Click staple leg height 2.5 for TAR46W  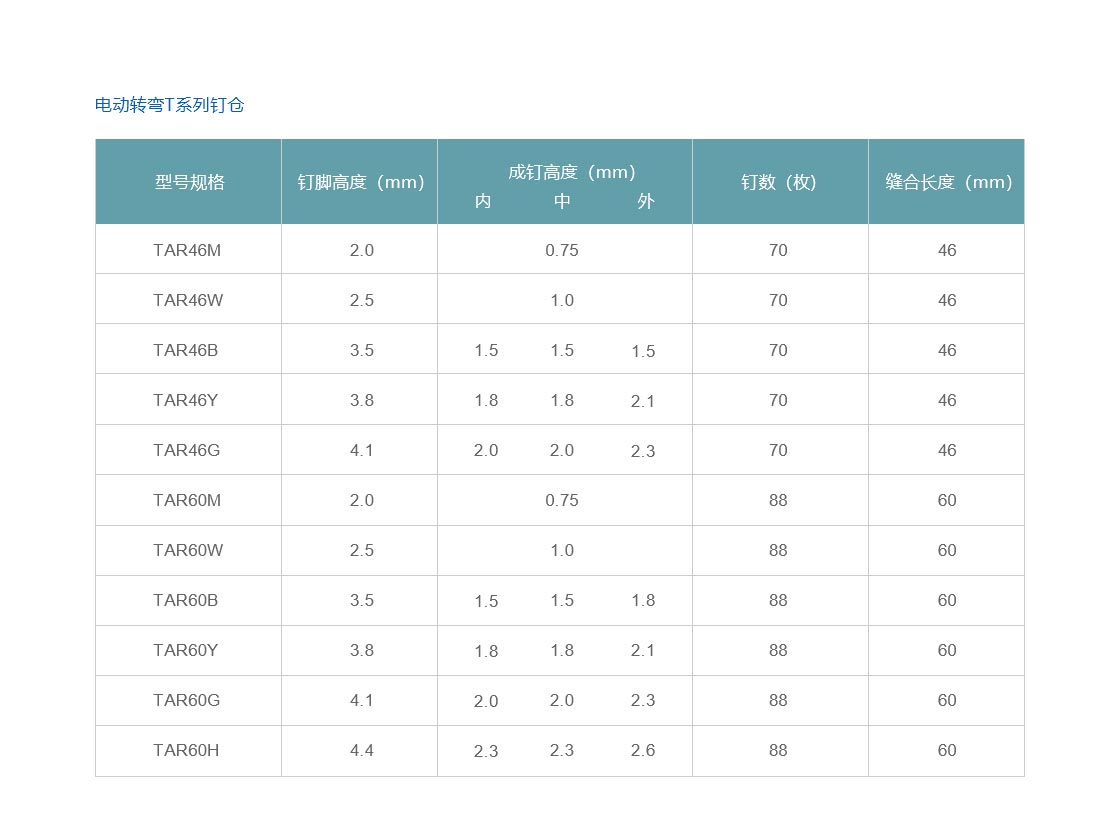[362, 300]
